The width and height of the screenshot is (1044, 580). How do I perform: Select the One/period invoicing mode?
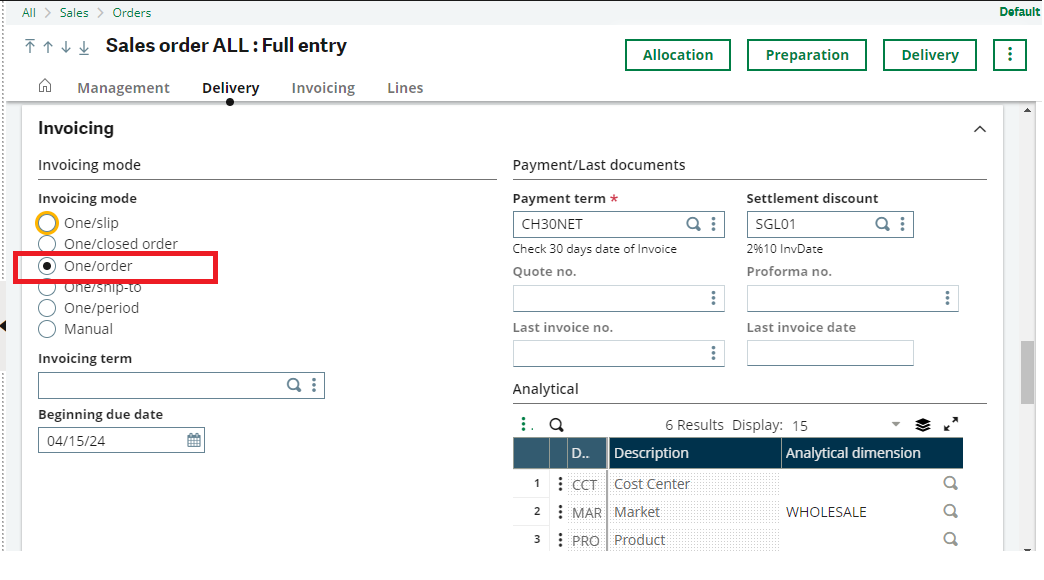pos(46,307)
